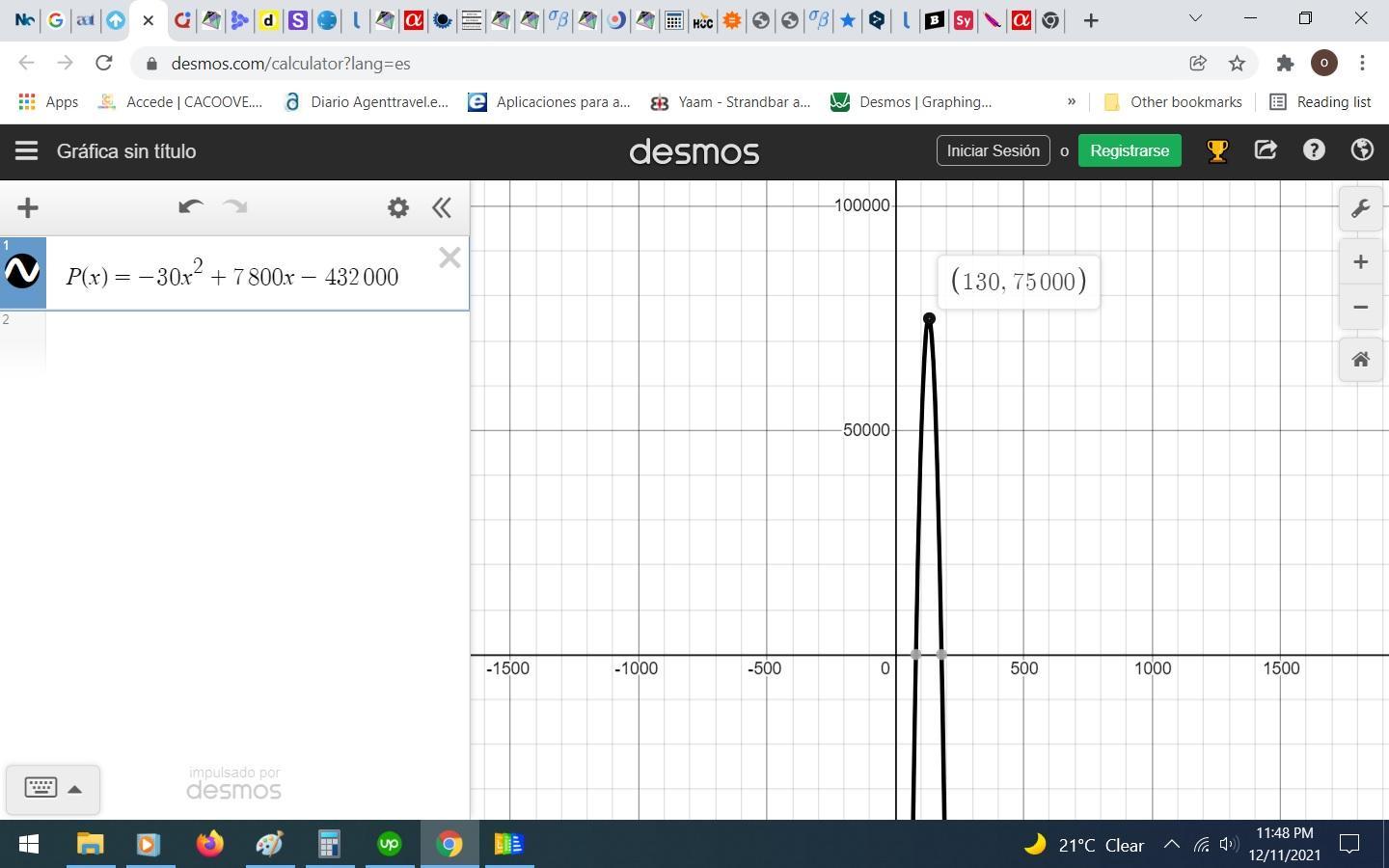Zoom in on the graph
The width and height of the screenshot is (1389, 868).
pyautogui.click(x=1360, y=262)
